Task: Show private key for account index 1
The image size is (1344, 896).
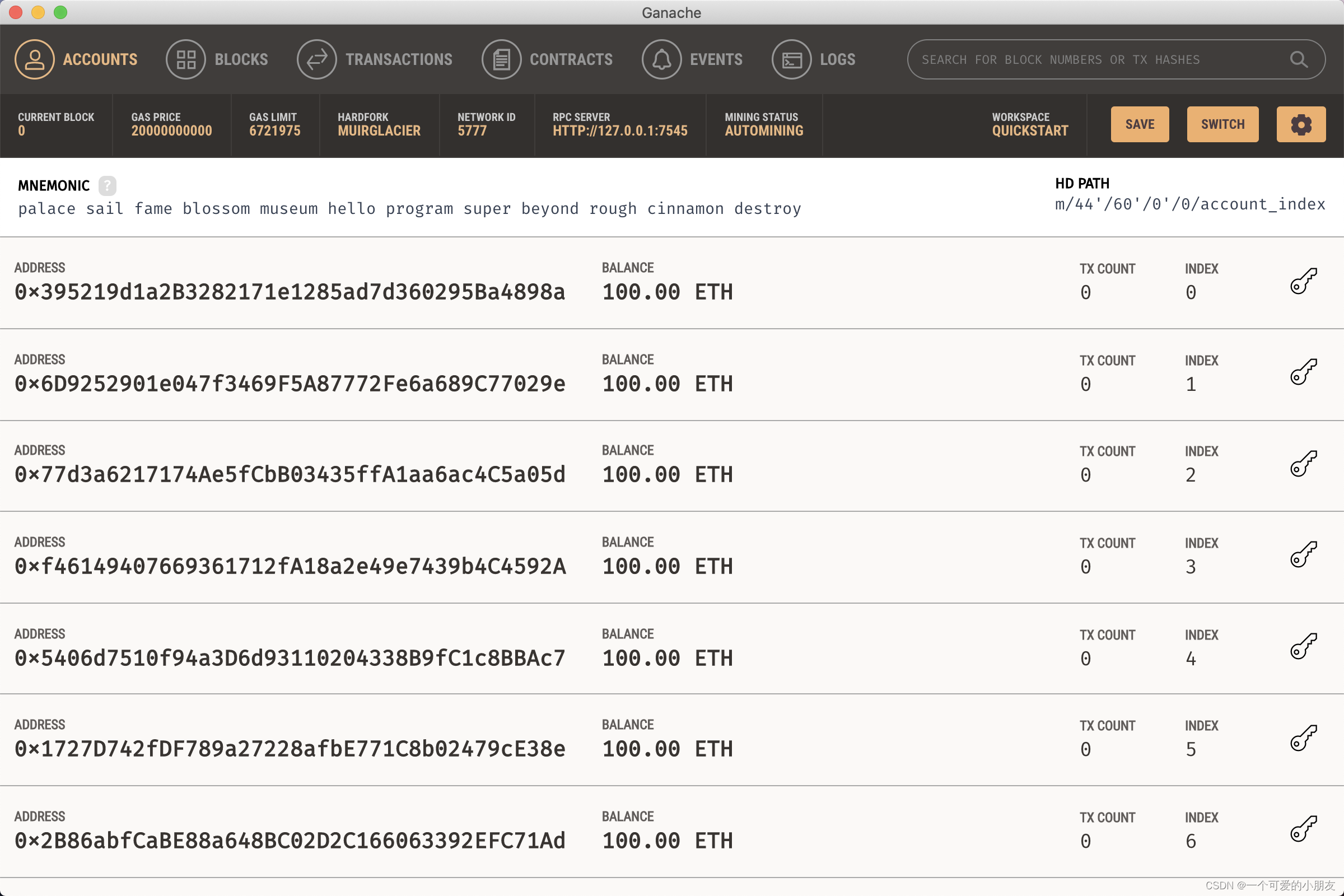Action: (x=1304, y=372)
